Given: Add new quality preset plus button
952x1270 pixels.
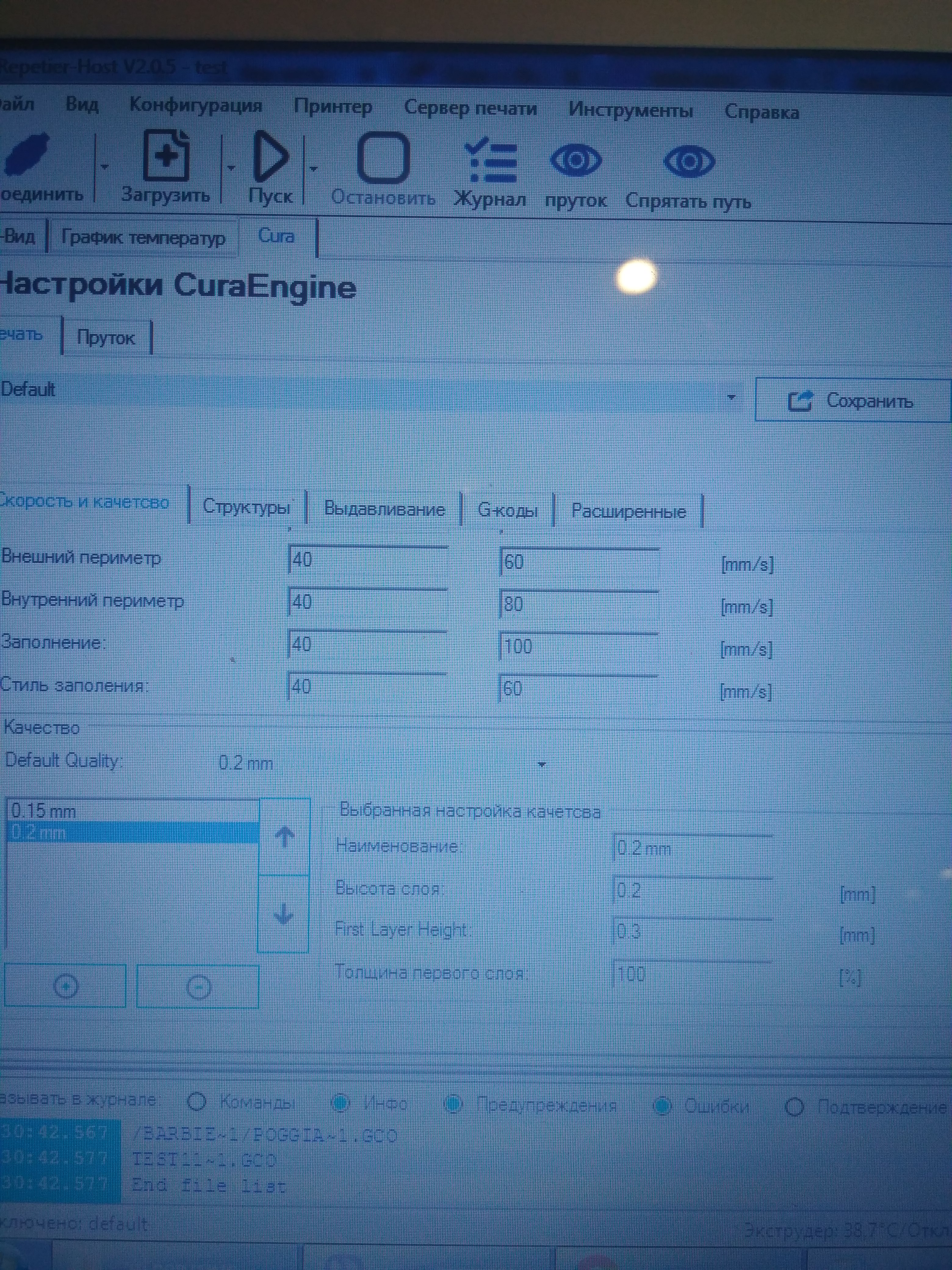Looking at the screenshot, I should (x=65, y=986).
